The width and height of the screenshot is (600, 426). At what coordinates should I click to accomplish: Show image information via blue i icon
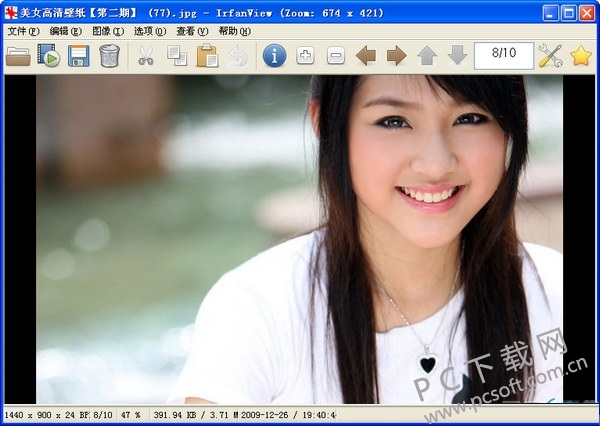(274, 56)
